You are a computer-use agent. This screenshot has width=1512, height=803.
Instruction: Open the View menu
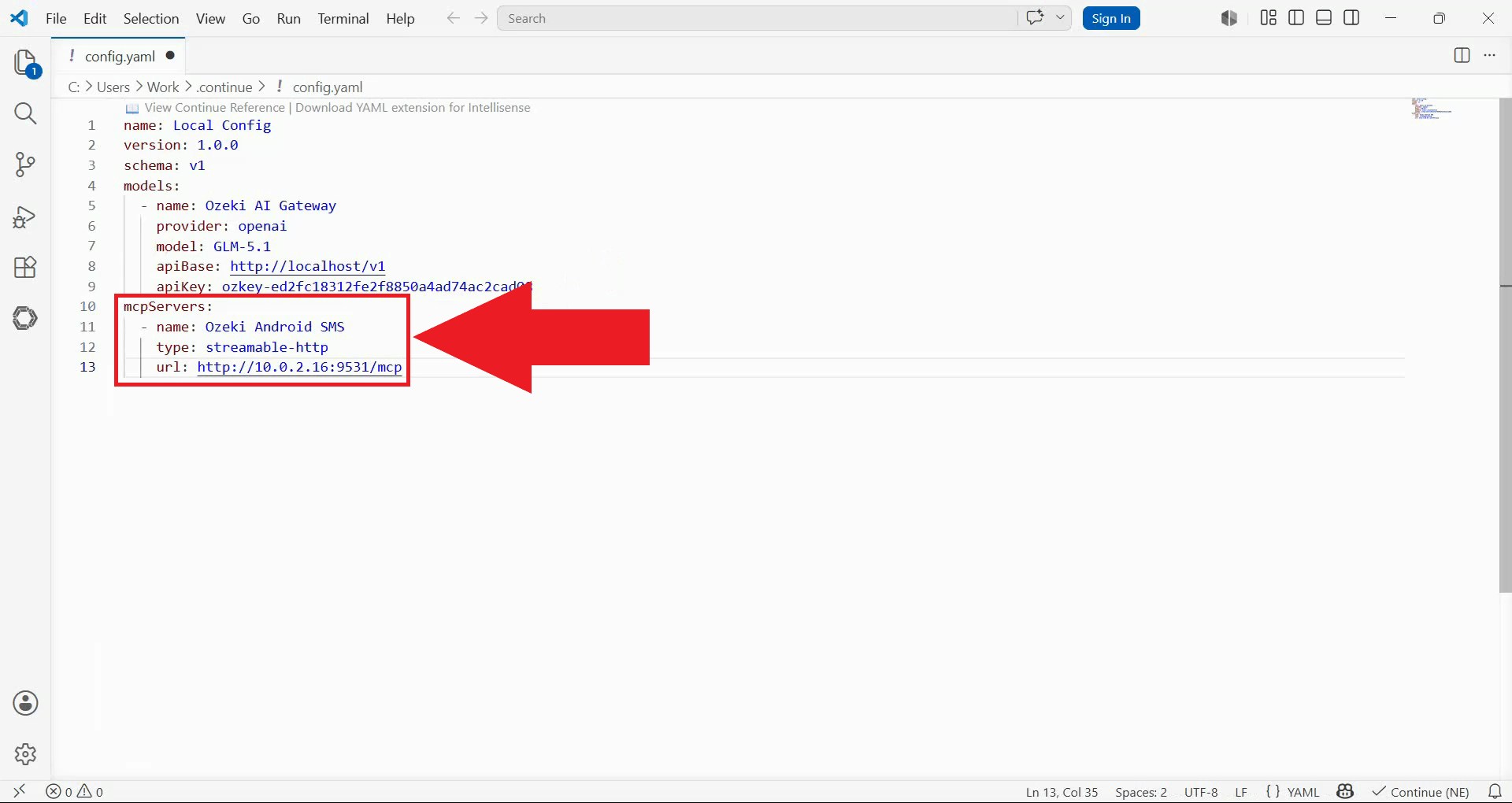point(210,18)
